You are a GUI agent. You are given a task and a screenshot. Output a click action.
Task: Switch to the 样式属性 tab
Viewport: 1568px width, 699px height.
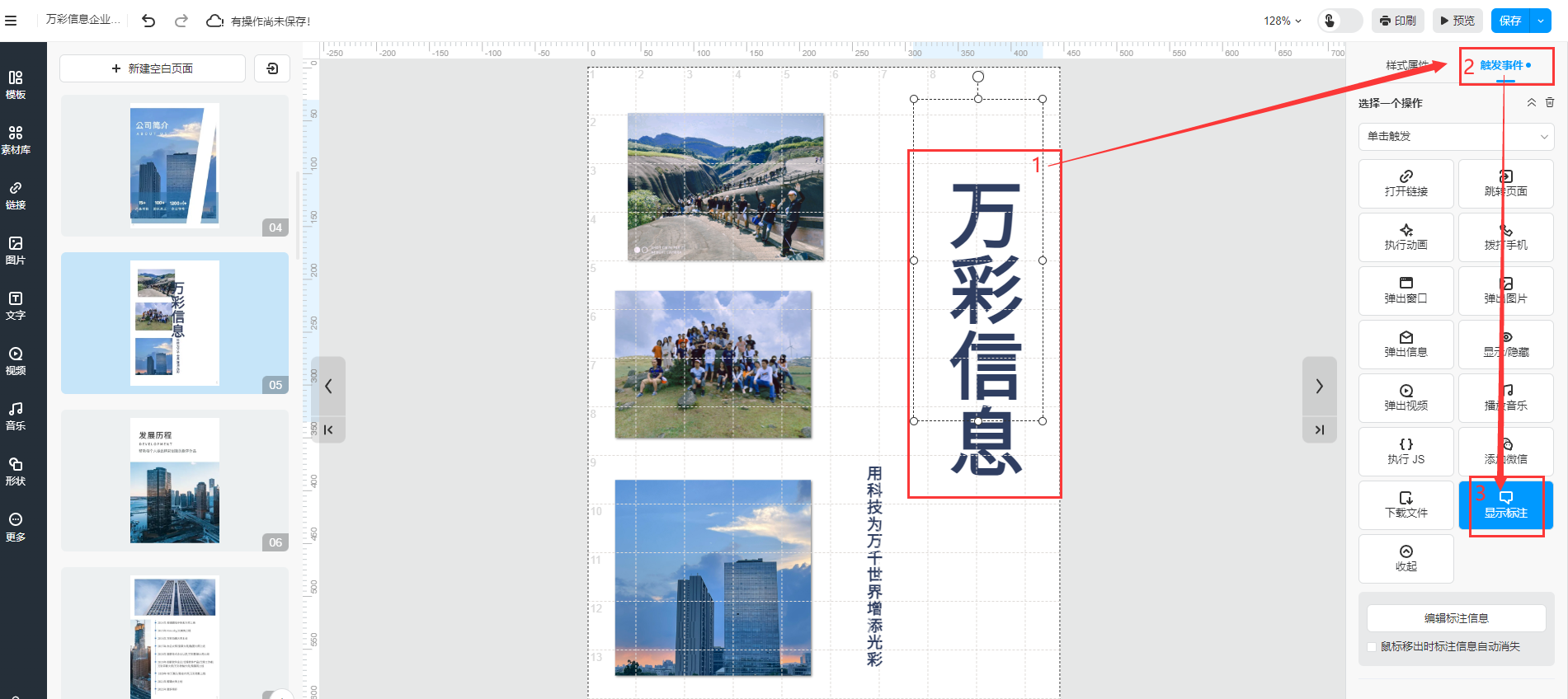(x=1406, y=65)
